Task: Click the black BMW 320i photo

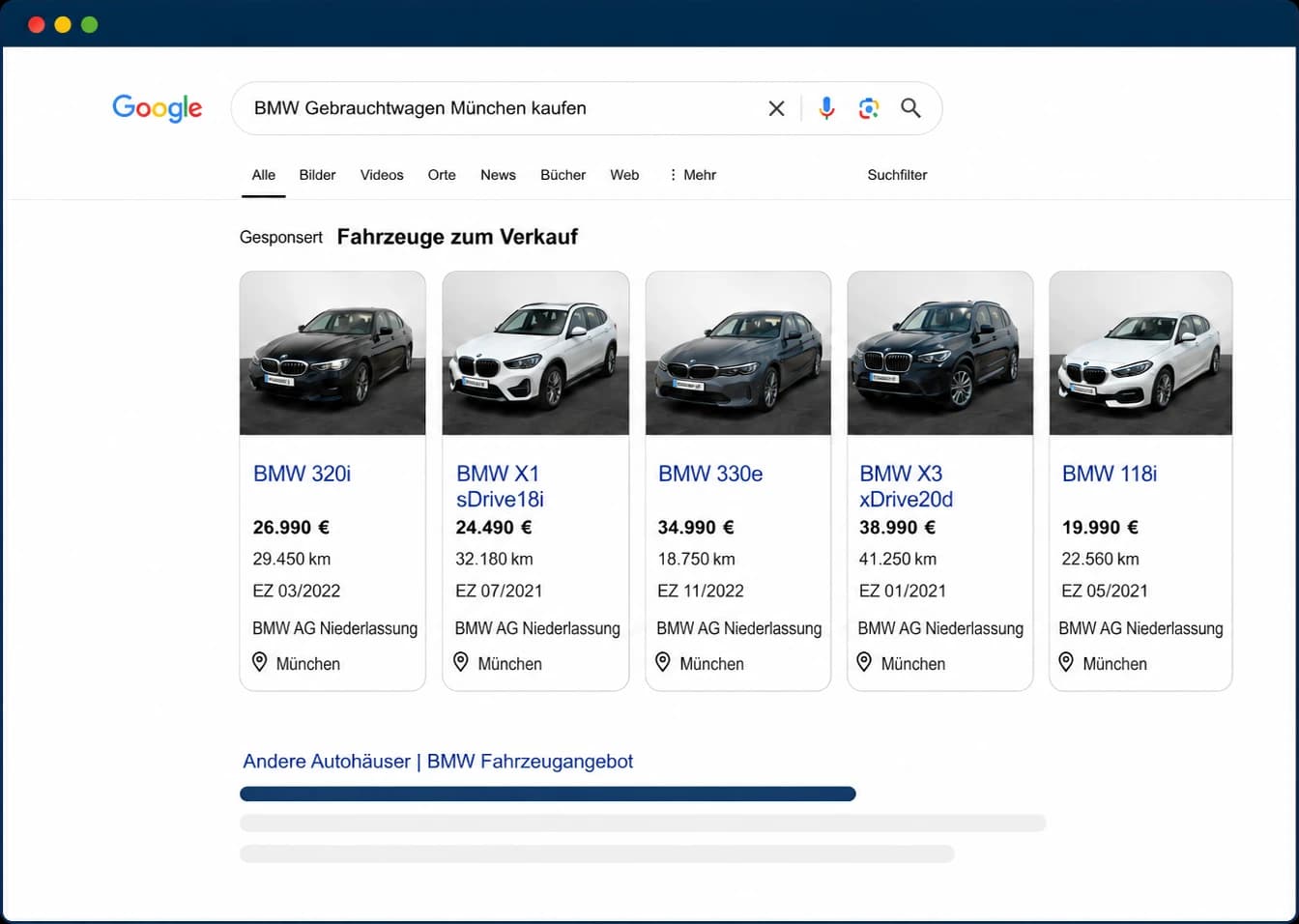Action: pos(332,354)
